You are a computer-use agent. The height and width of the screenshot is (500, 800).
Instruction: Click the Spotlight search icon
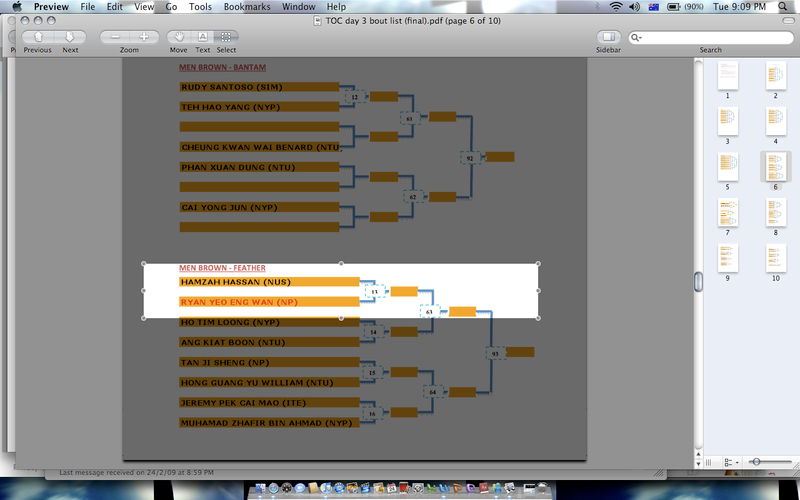[787, 6]
